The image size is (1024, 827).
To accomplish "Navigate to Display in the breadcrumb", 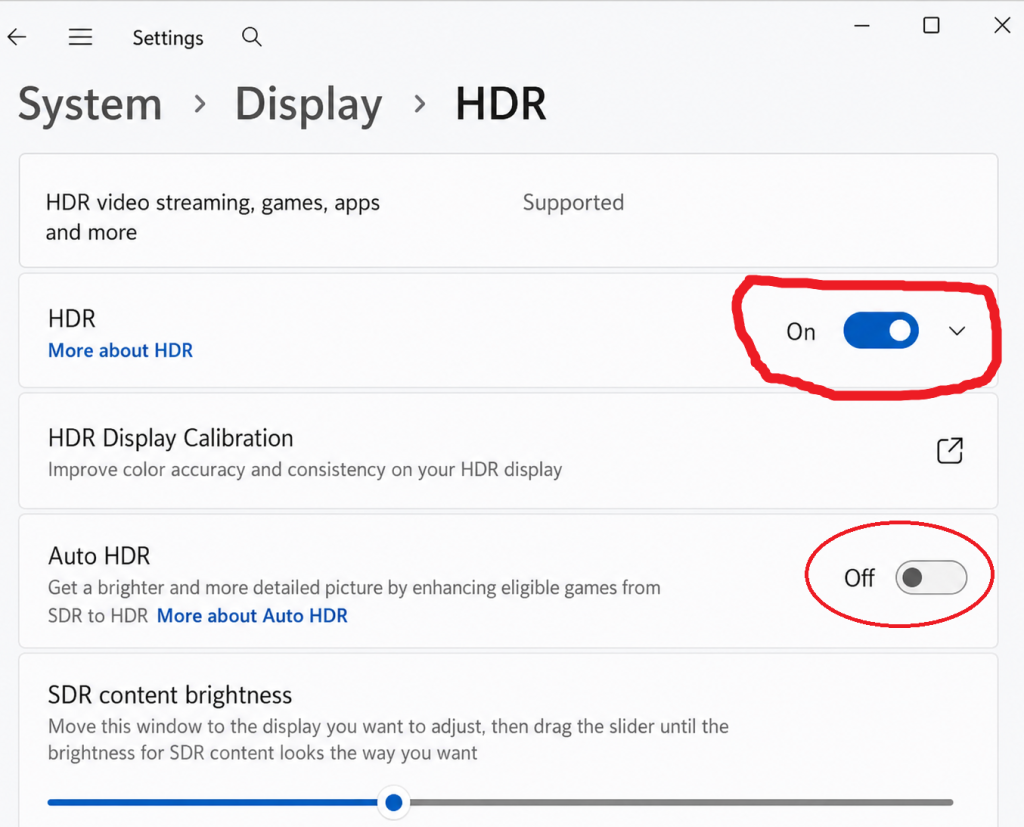I will pos(308,105).
